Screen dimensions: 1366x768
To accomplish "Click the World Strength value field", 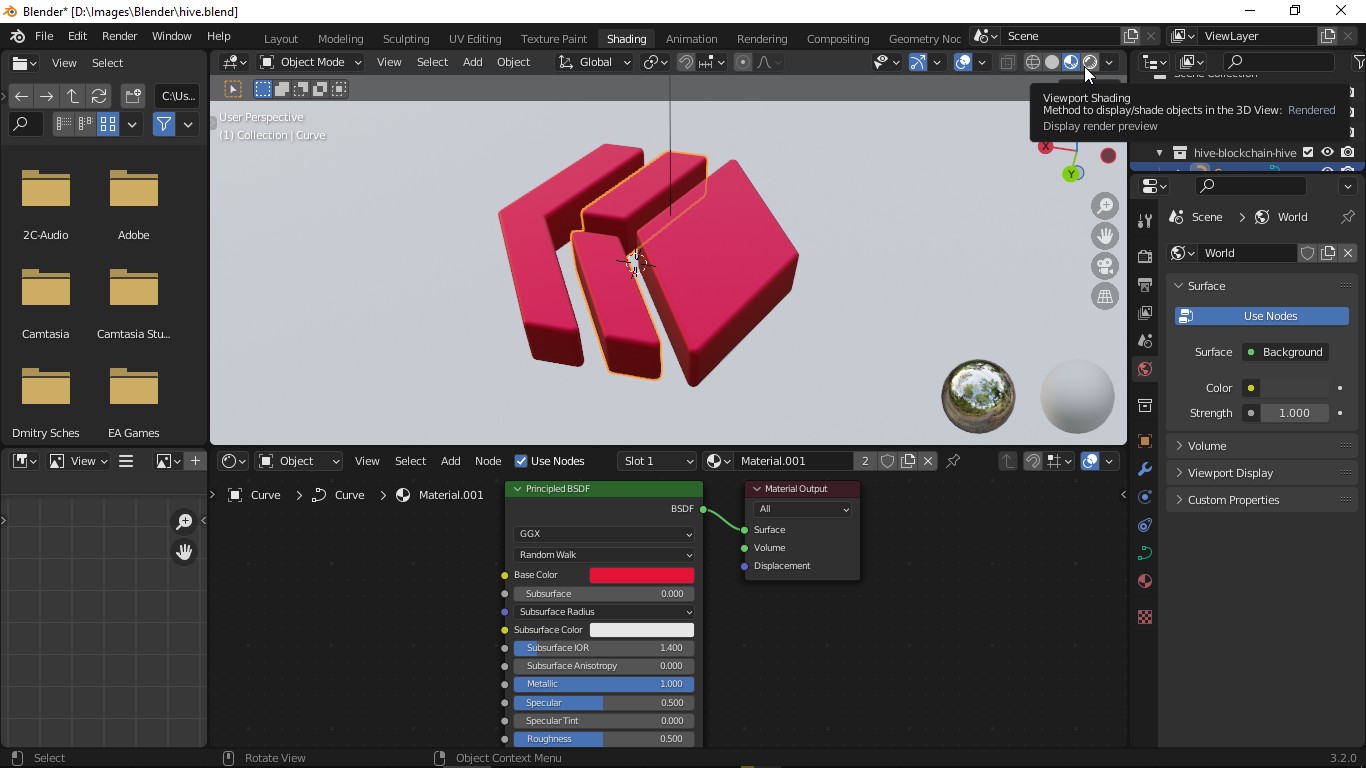I will click(1294, 413).
